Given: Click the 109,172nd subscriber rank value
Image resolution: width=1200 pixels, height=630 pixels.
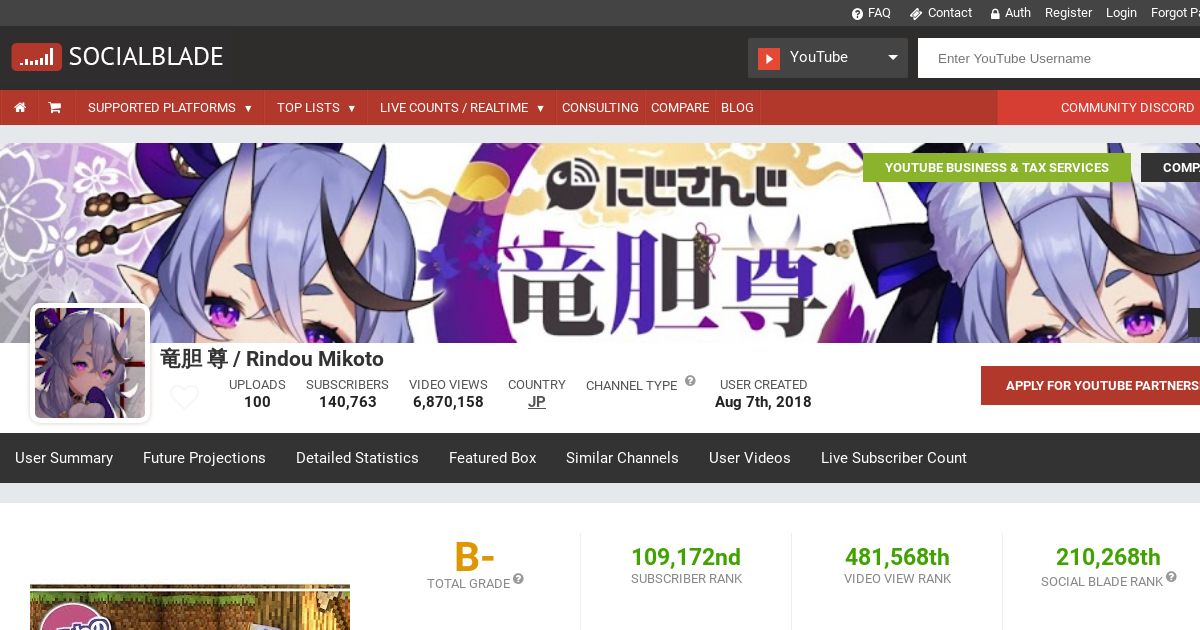Looking at the screenshot, I should (x=686, y=557).
